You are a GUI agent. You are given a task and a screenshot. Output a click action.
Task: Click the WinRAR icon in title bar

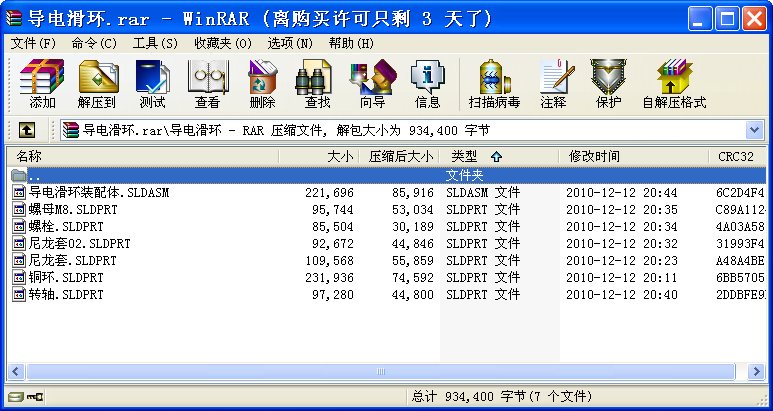[13, 19]
